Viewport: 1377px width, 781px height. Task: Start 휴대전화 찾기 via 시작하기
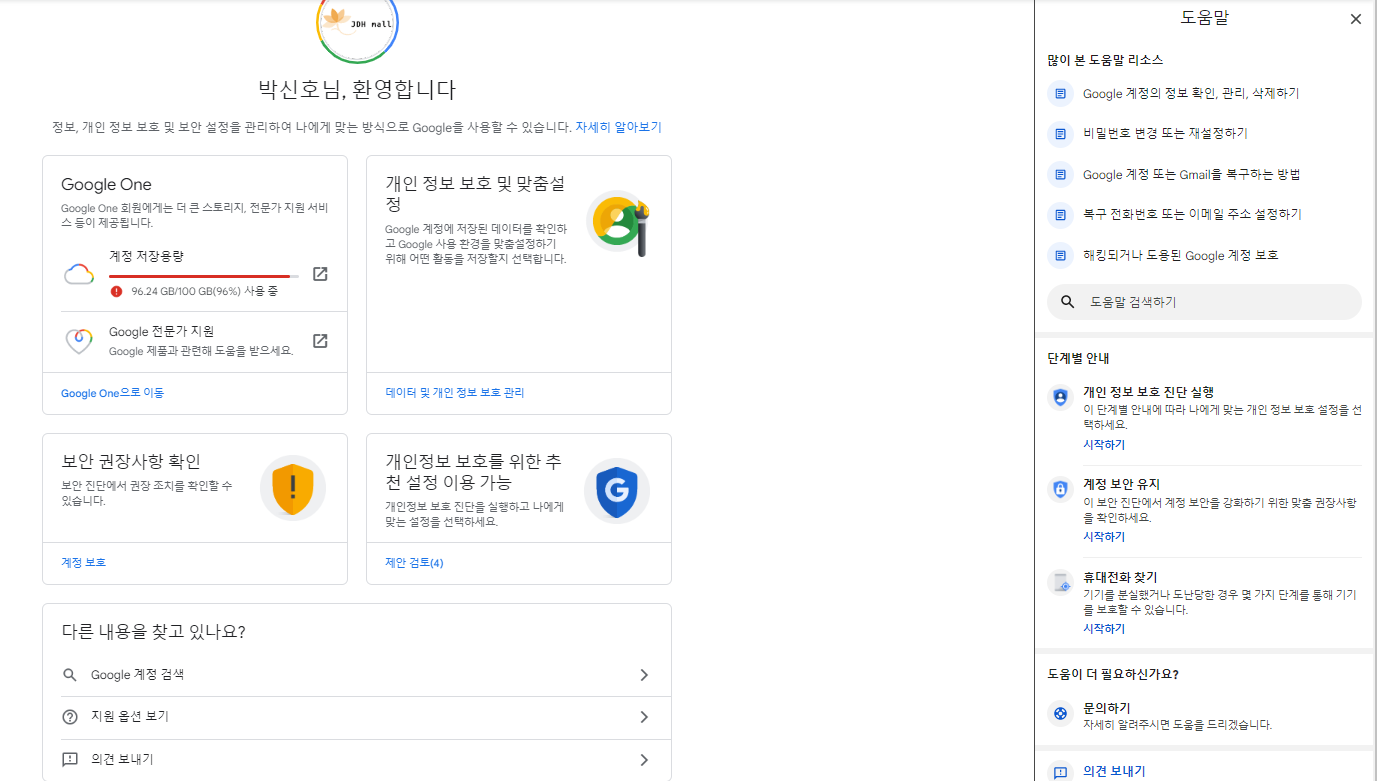coord(1104,629)
